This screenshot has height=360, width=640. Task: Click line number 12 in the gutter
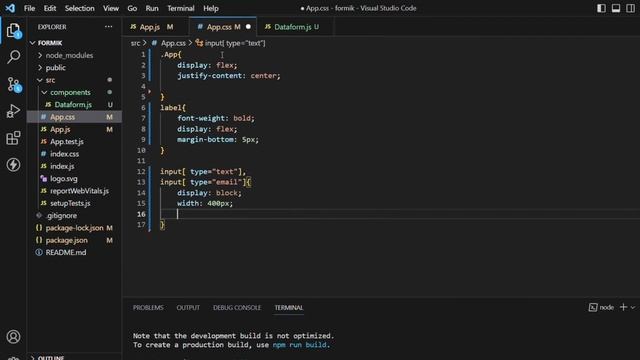(x=141, y=171)
